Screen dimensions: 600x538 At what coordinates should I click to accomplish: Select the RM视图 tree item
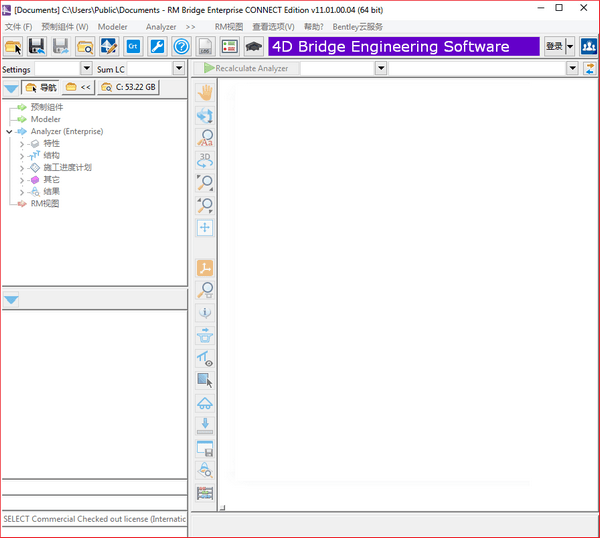point(45,203)
